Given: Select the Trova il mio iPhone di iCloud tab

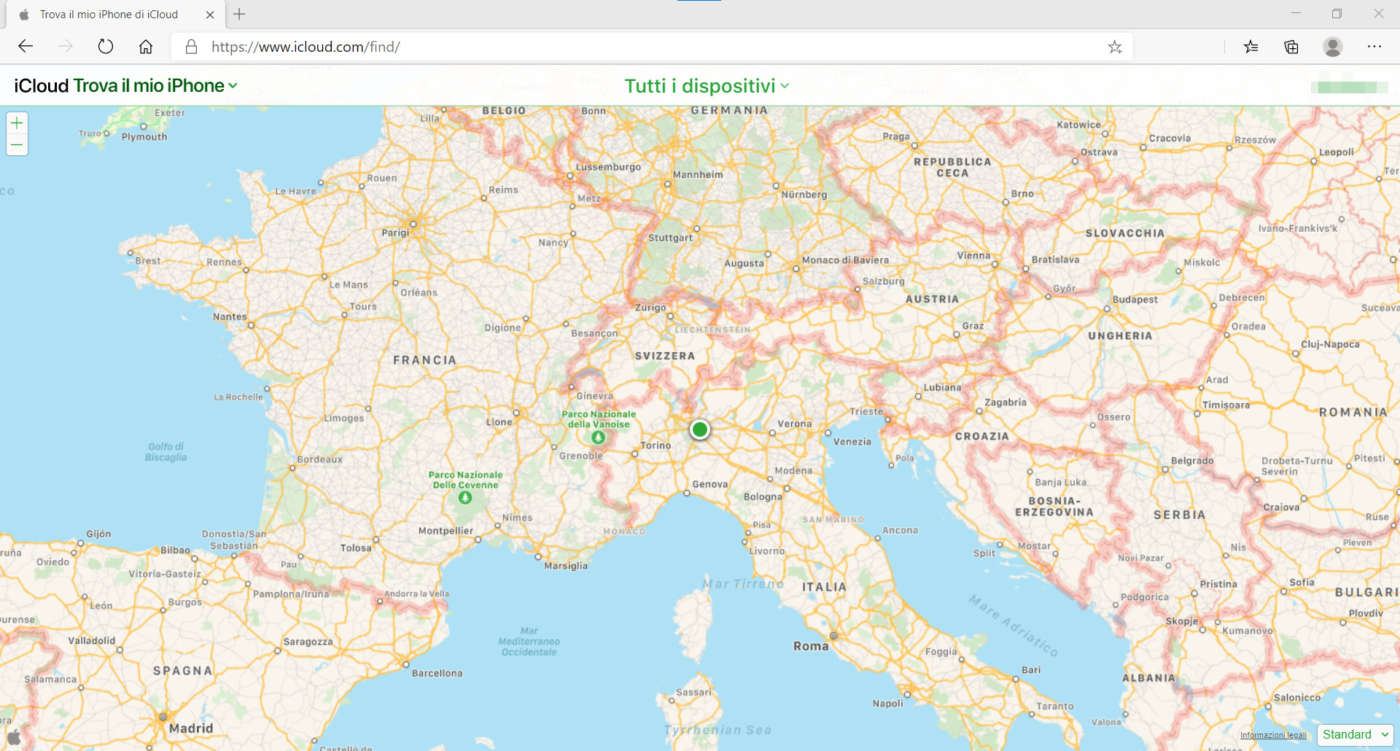Looking at the screenshot, I should (x=115, y=14).
